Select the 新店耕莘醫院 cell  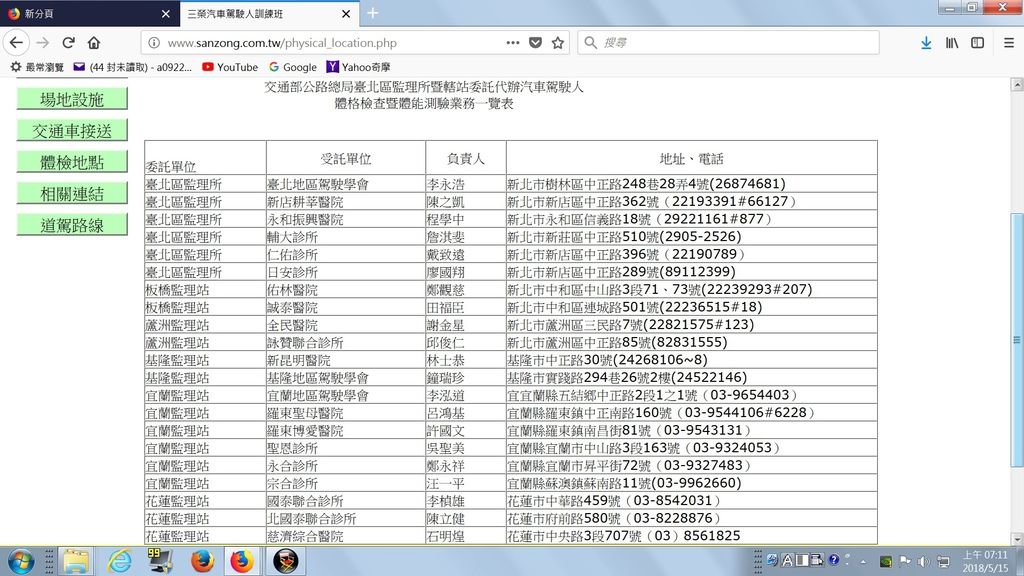click(x=345, y=202)
